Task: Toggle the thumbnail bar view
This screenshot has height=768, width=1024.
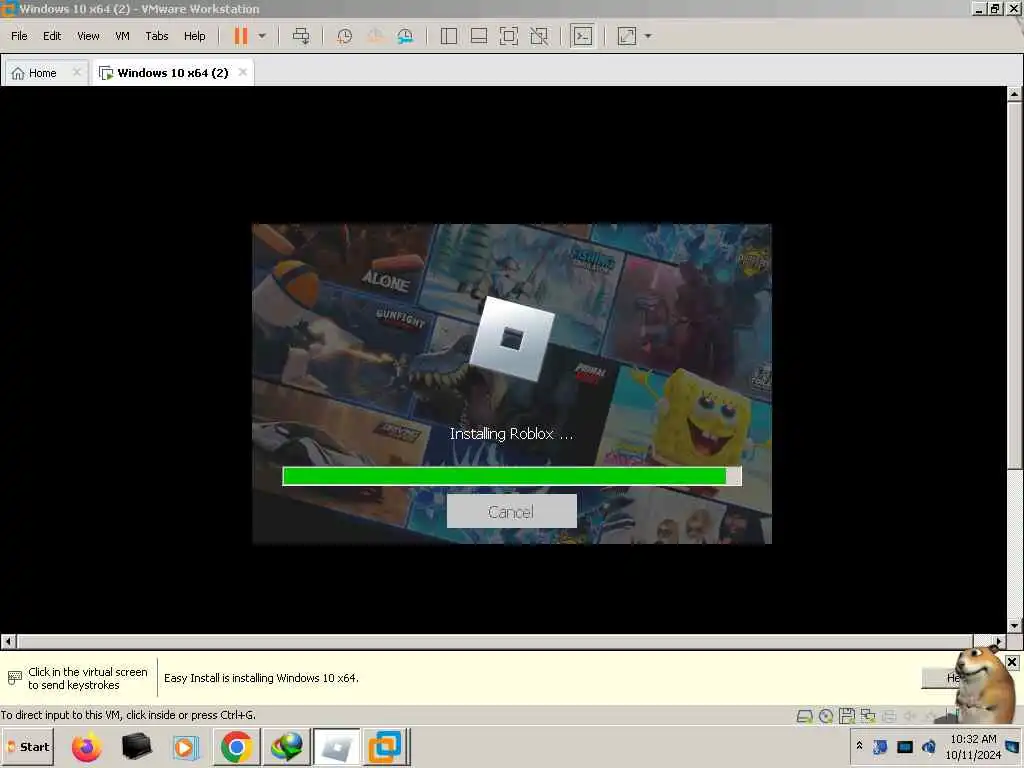Action: (x=479, y=36)
